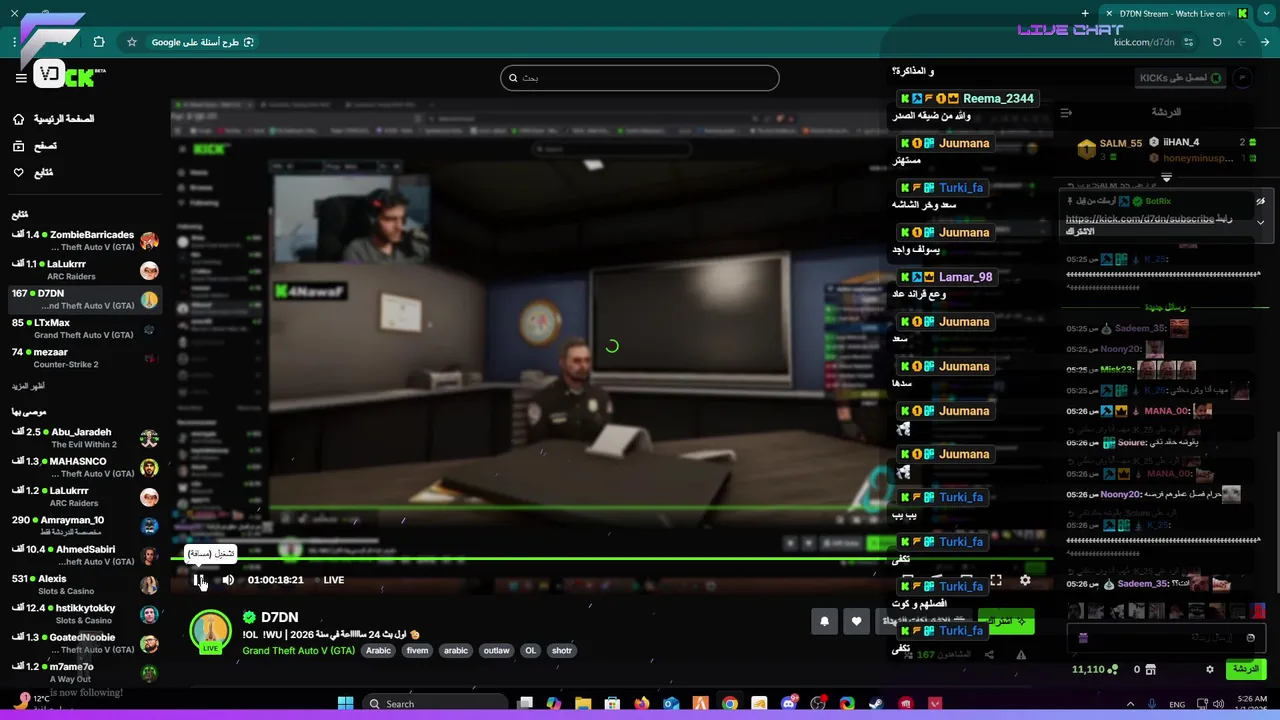Open recommended channel Abu_Jaradeh
Viewport: 1280px width, 720px height.
tap(85, 438)
